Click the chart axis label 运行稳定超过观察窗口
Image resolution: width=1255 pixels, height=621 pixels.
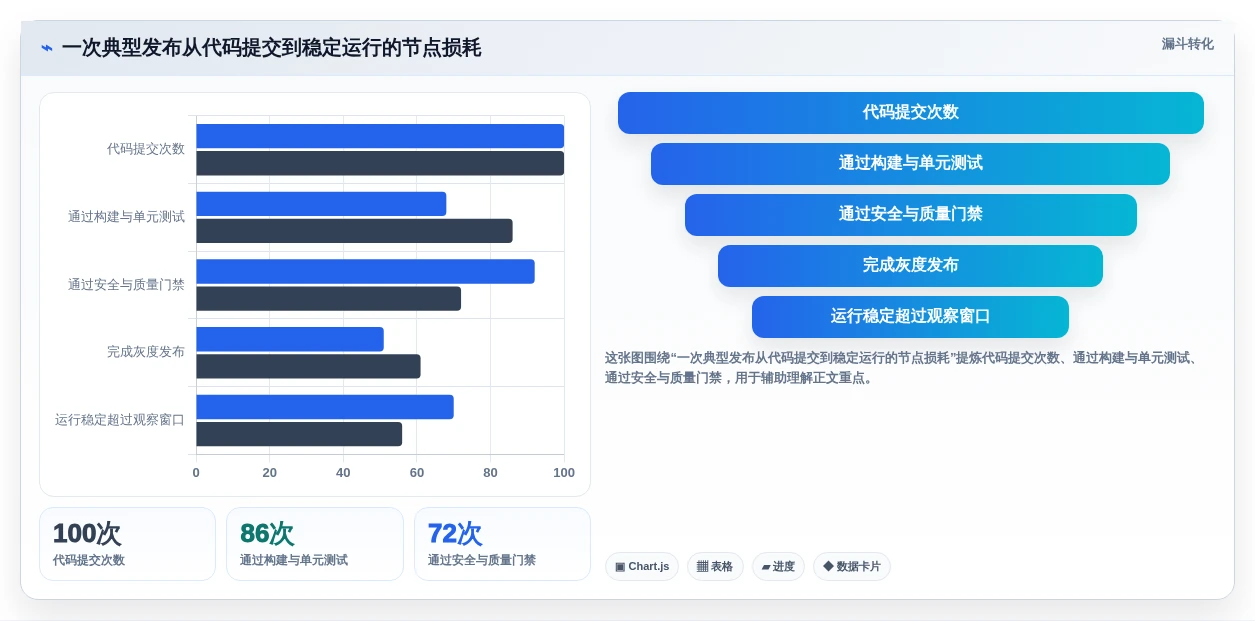120,420
